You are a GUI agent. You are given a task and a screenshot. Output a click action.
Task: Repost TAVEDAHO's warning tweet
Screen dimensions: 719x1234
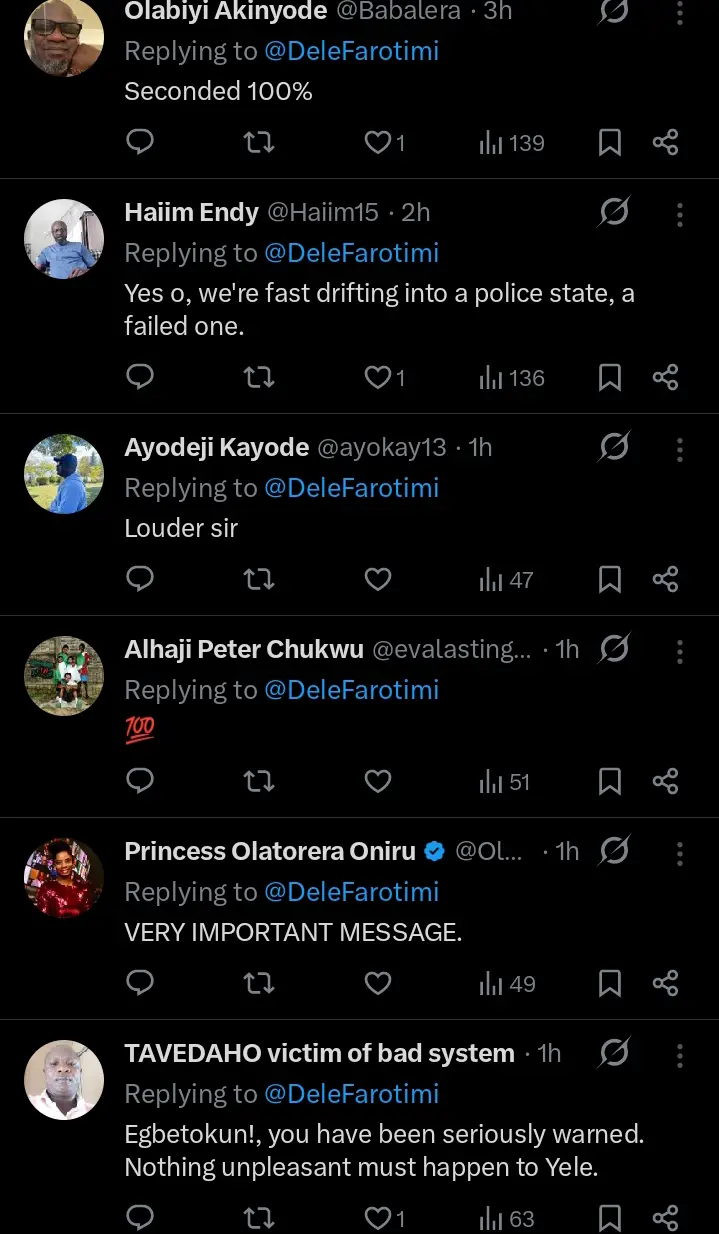[259, 1218]
